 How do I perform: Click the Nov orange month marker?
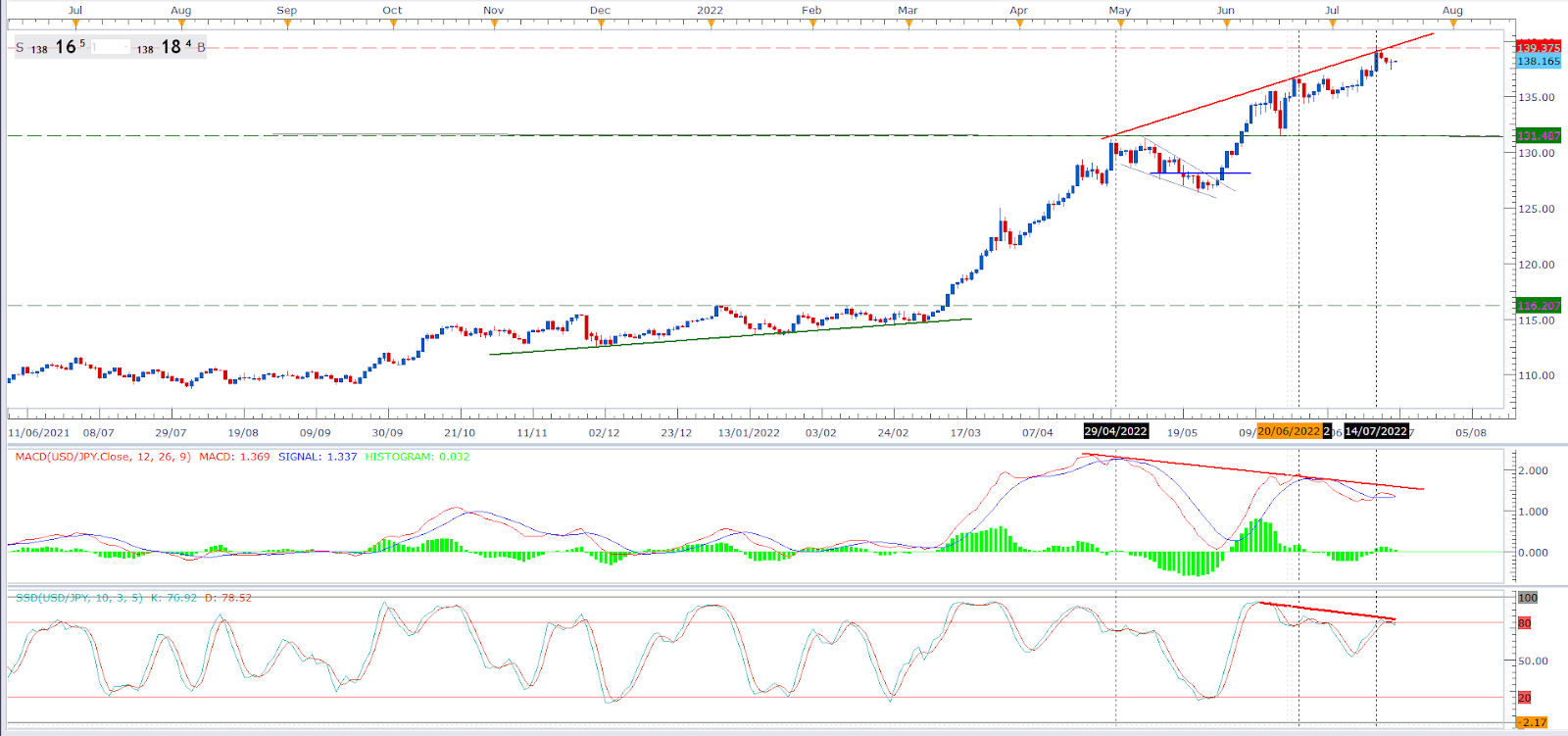click(494, 24)
